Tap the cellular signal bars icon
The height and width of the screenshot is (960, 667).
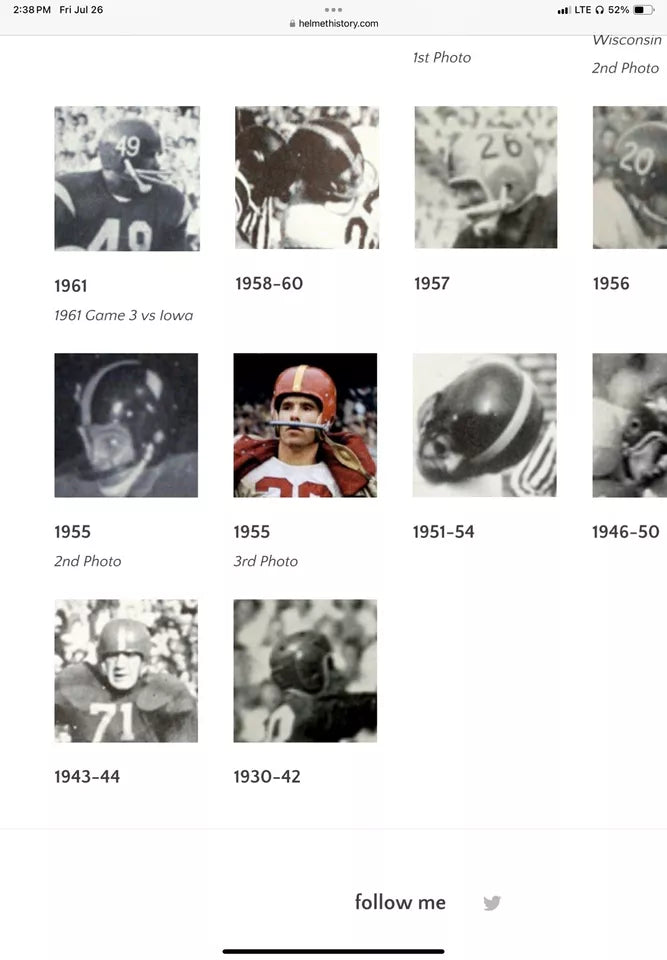563,10
